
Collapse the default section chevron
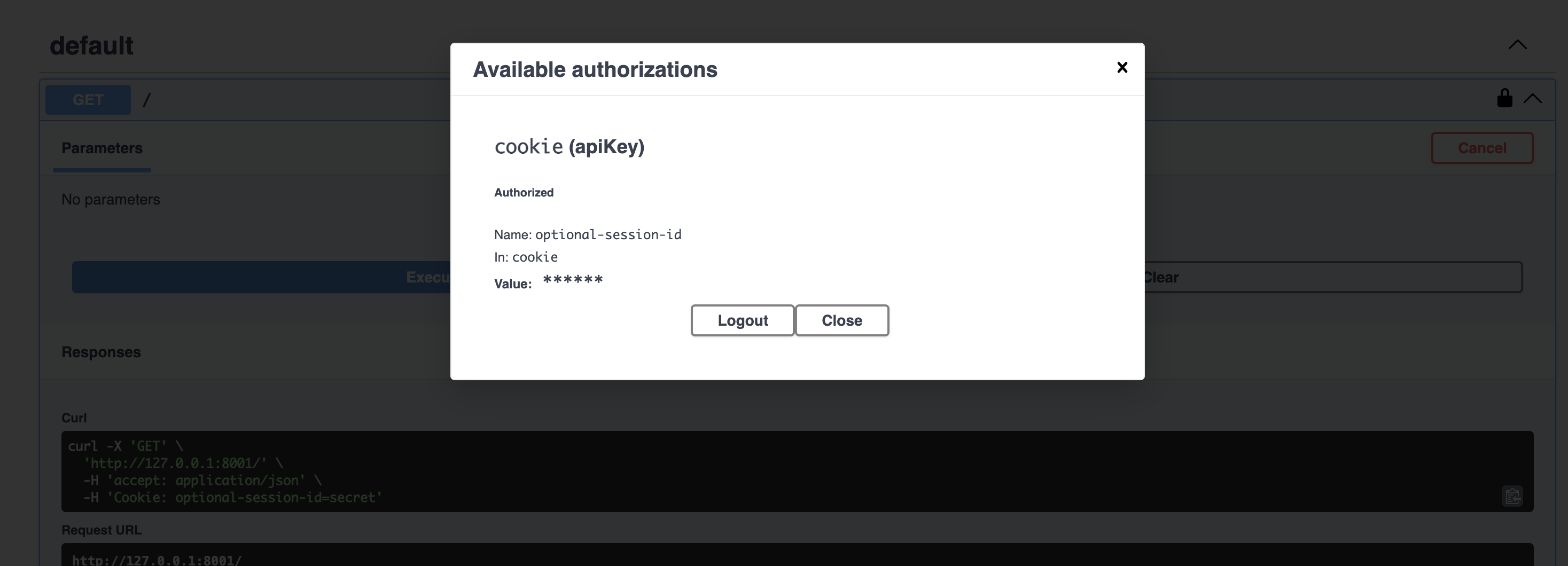click(1517, 45)
